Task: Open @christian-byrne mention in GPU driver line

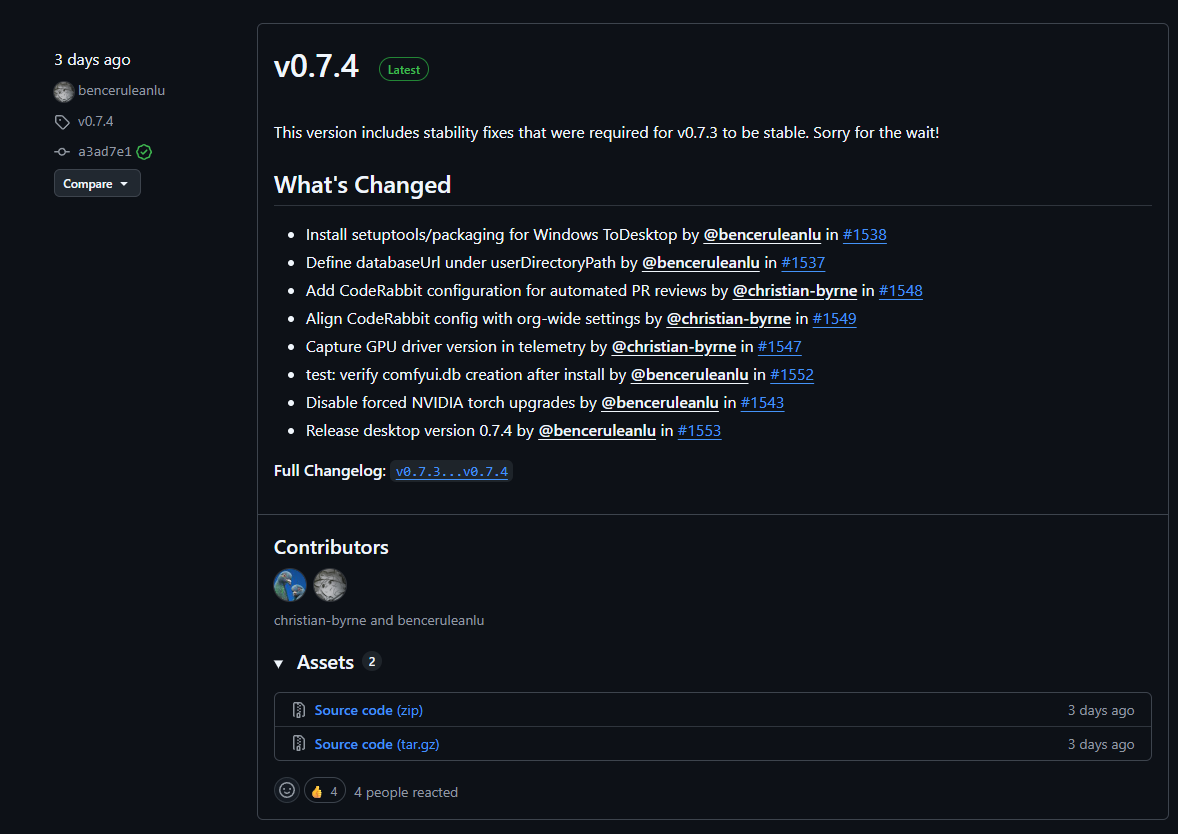Action: tap(674, 346)
